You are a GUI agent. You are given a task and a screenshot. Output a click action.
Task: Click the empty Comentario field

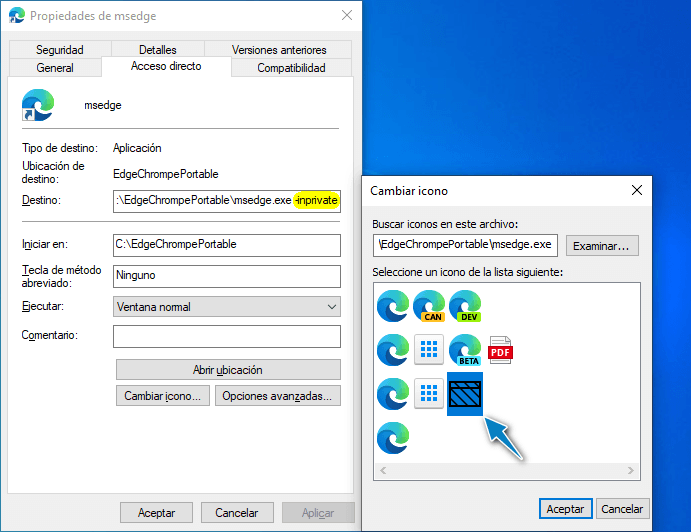(227, 336)
